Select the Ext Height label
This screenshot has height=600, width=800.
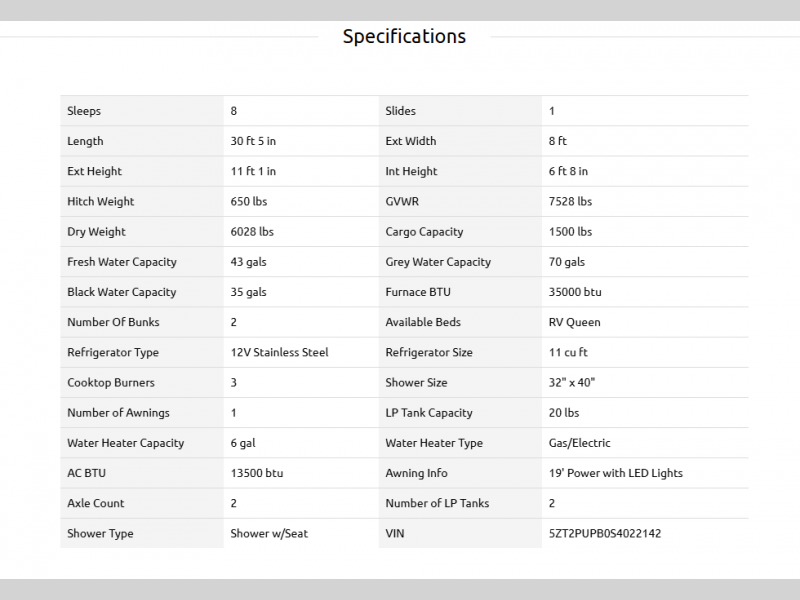click(x=94, y=171)
